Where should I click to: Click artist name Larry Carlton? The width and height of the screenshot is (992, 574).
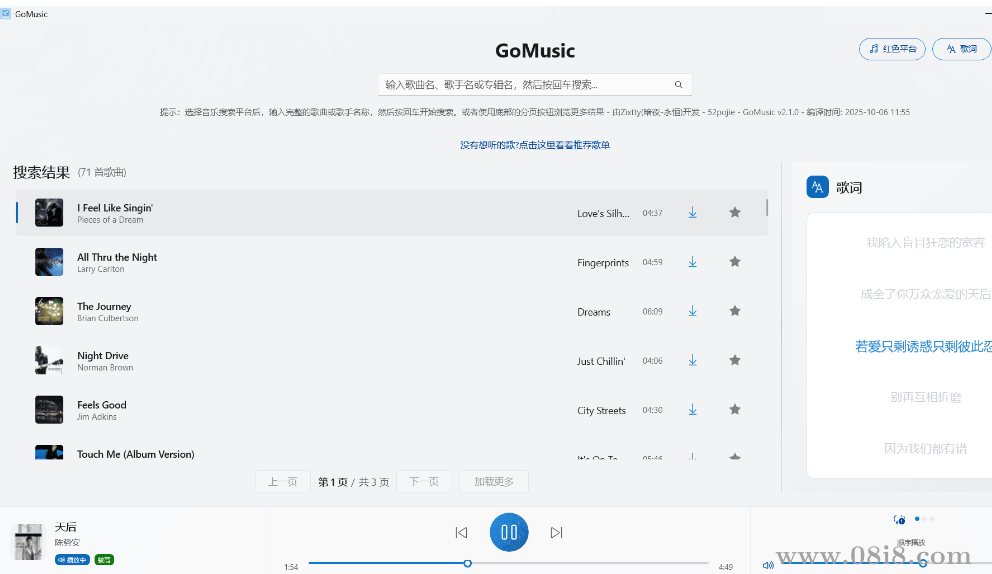(x=101, y=269)
